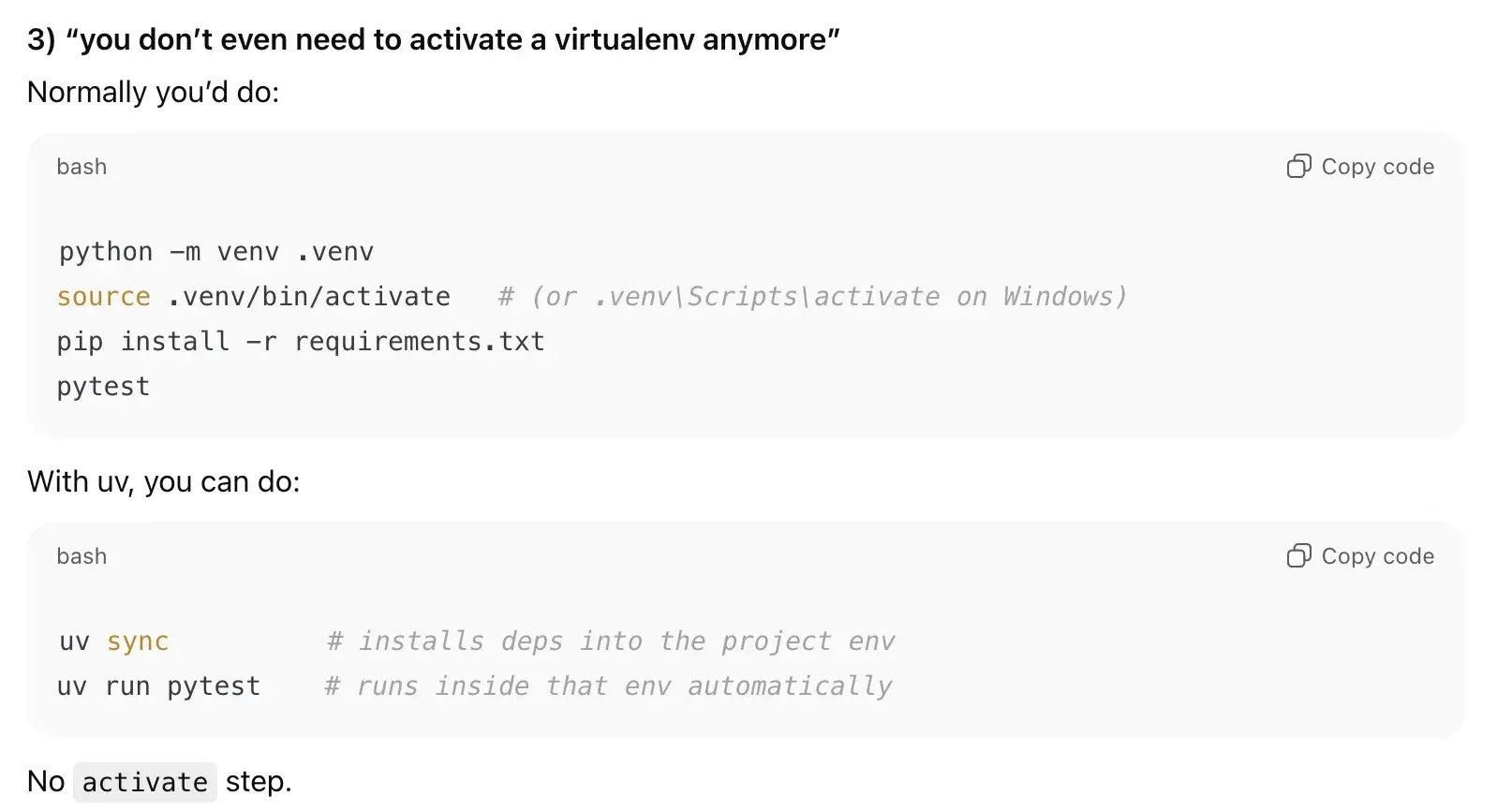1512x811 pixels.
Task: Click the bash label on the second code block
Action: point(81,555)
